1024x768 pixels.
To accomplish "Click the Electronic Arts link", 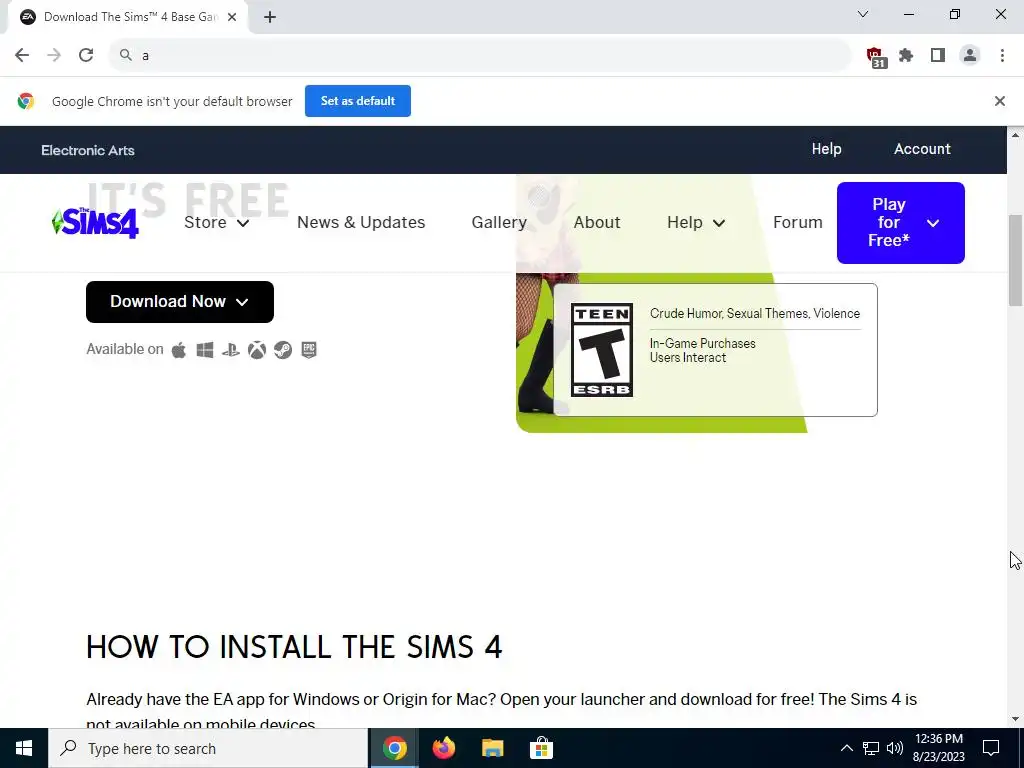I will (x=88, y=150).
